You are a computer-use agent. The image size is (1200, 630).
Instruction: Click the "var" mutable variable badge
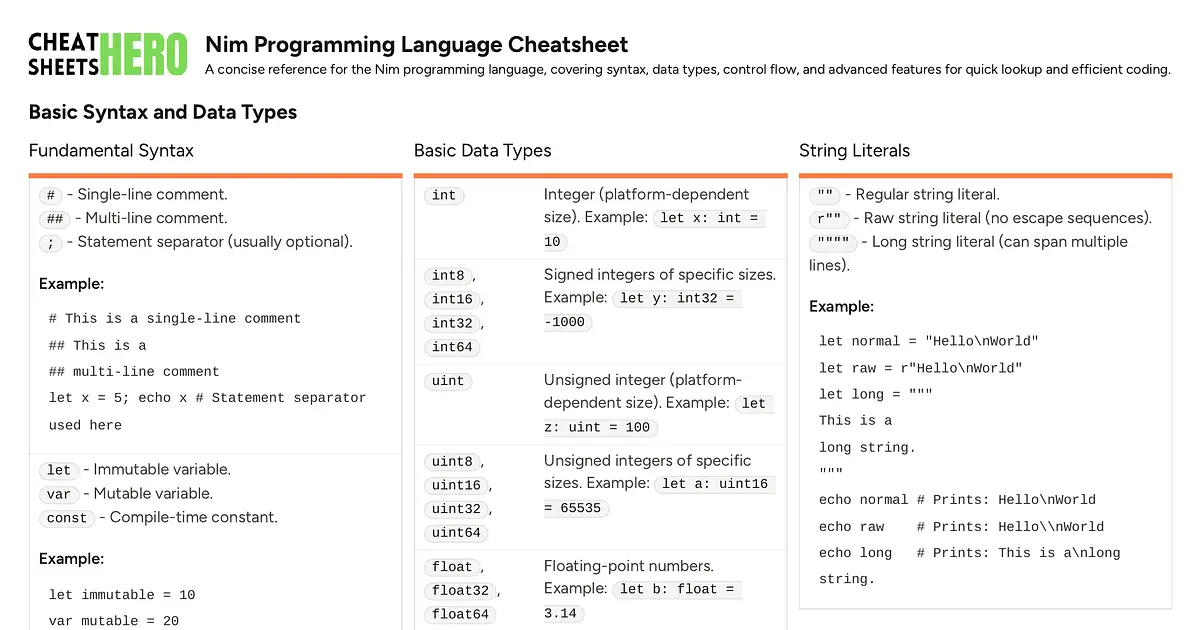59,494
